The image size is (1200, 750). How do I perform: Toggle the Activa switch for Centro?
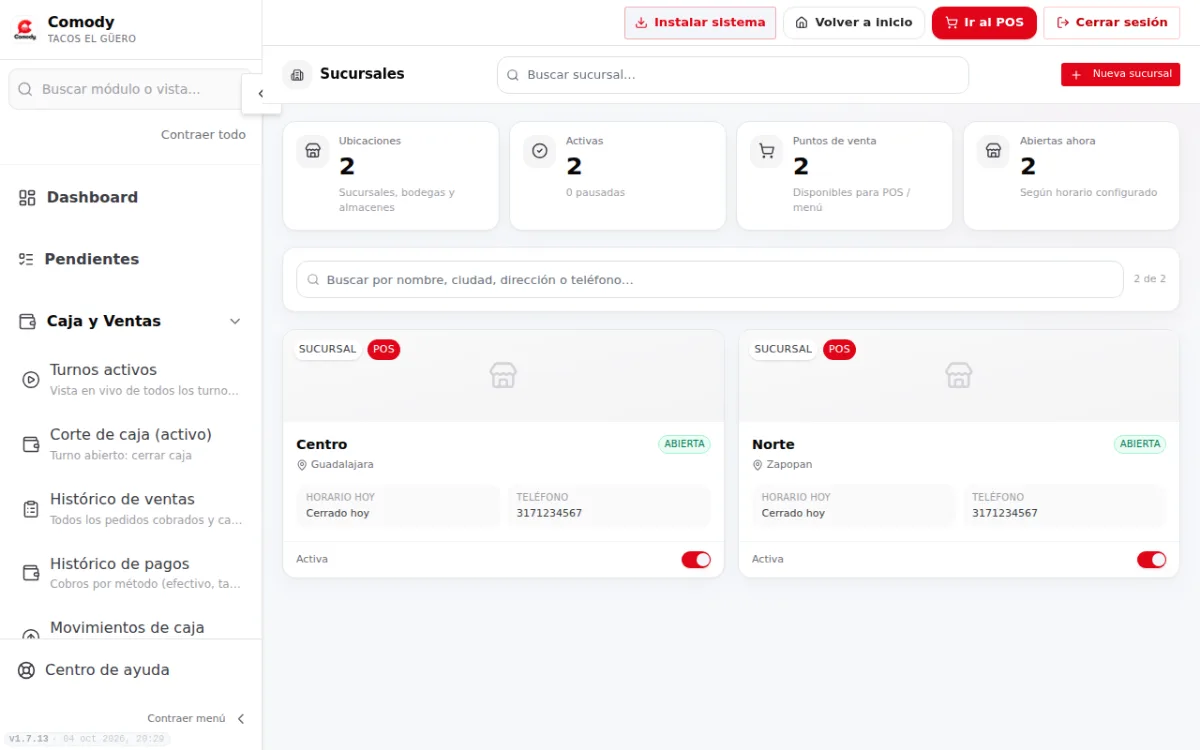[696, 559]
